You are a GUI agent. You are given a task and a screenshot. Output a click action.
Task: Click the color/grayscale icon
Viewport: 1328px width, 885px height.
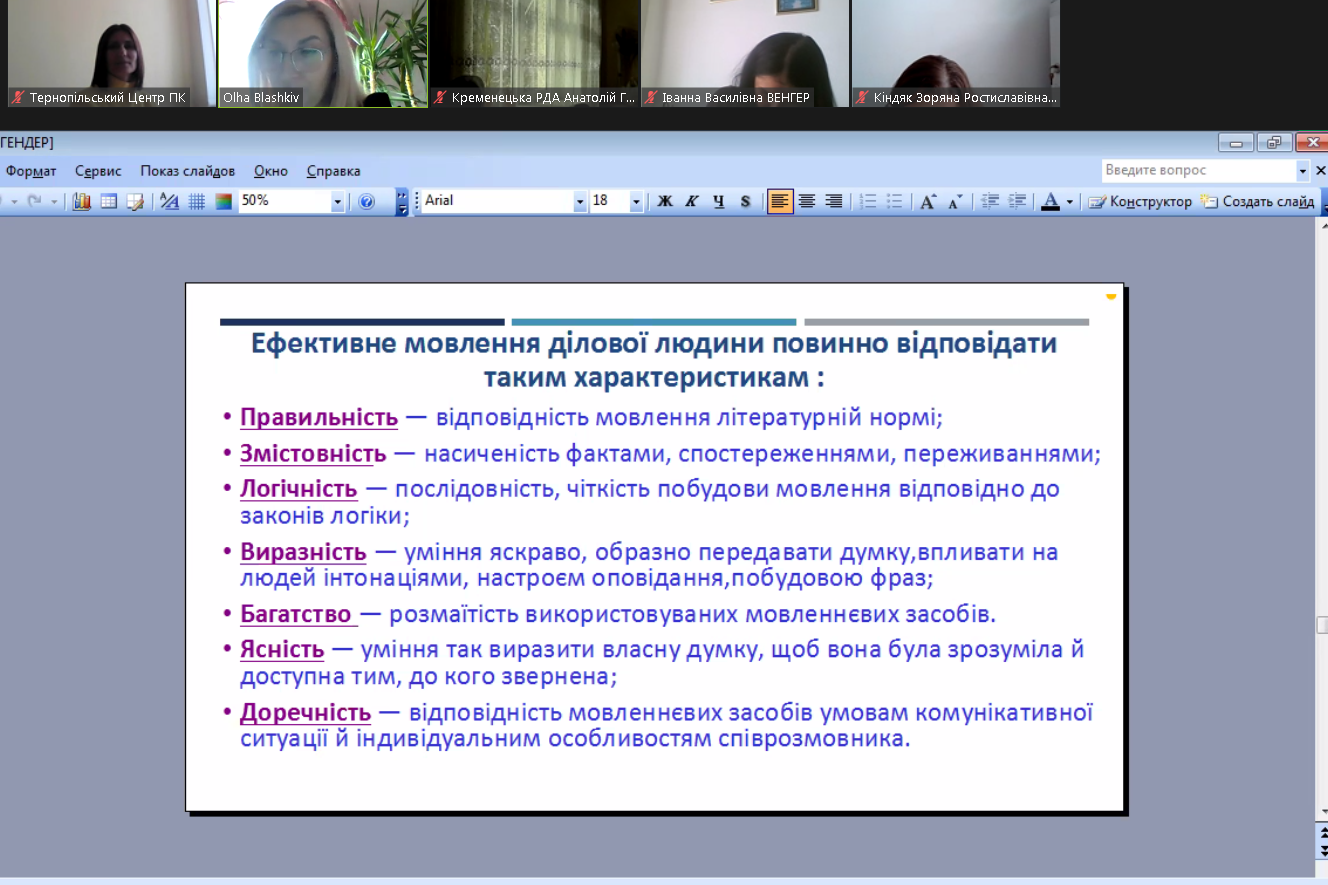[223, 201]
